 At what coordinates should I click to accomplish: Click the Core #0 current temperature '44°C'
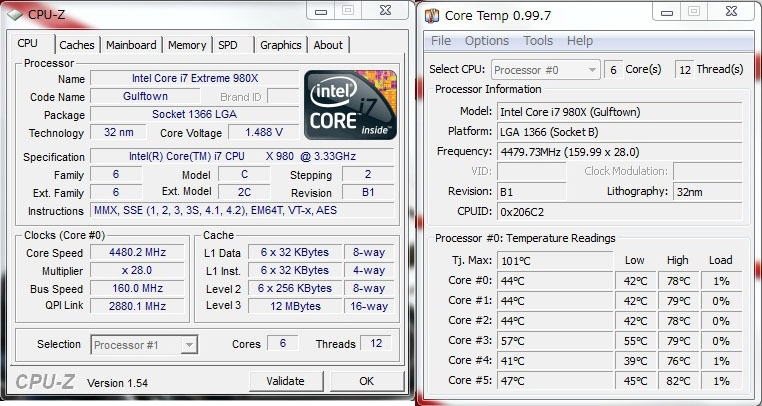coord(555,281)
